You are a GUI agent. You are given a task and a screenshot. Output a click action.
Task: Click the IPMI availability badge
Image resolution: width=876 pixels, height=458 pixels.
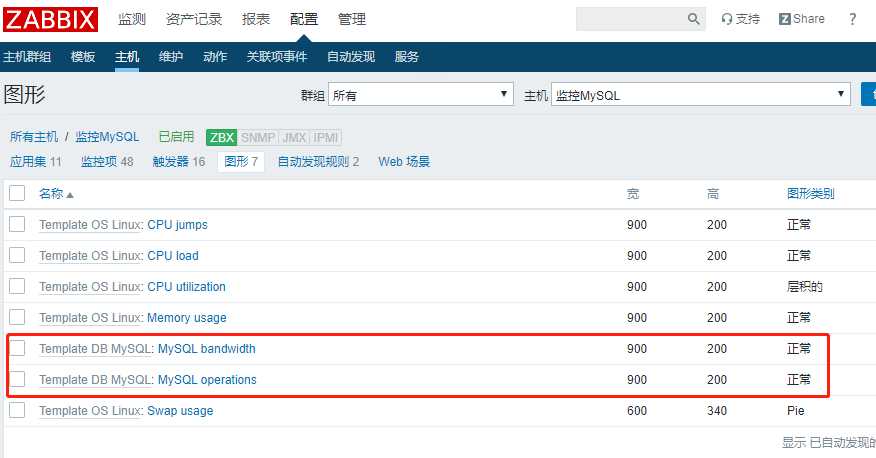click(x=326, y=137)
